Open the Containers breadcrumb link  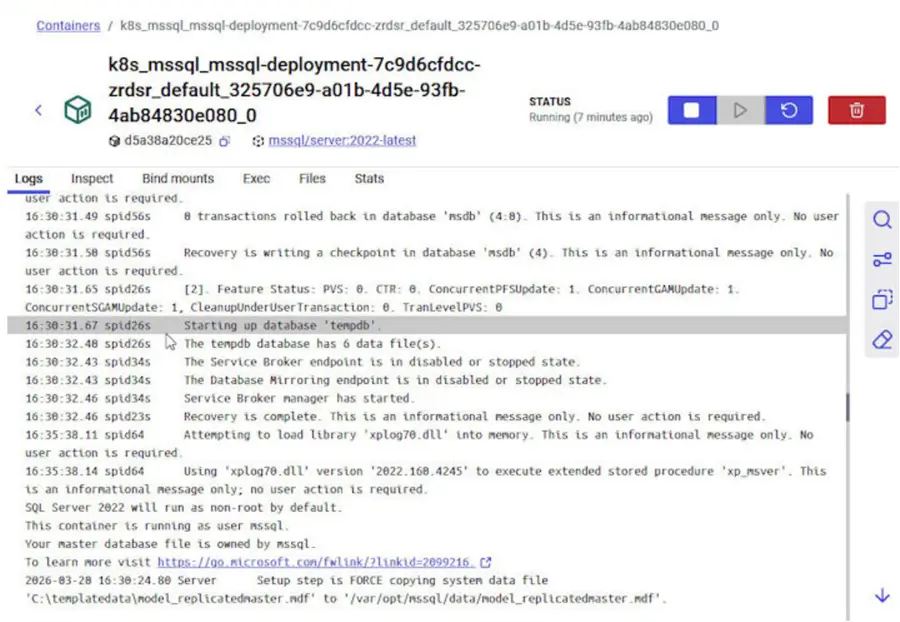point(68,26)
